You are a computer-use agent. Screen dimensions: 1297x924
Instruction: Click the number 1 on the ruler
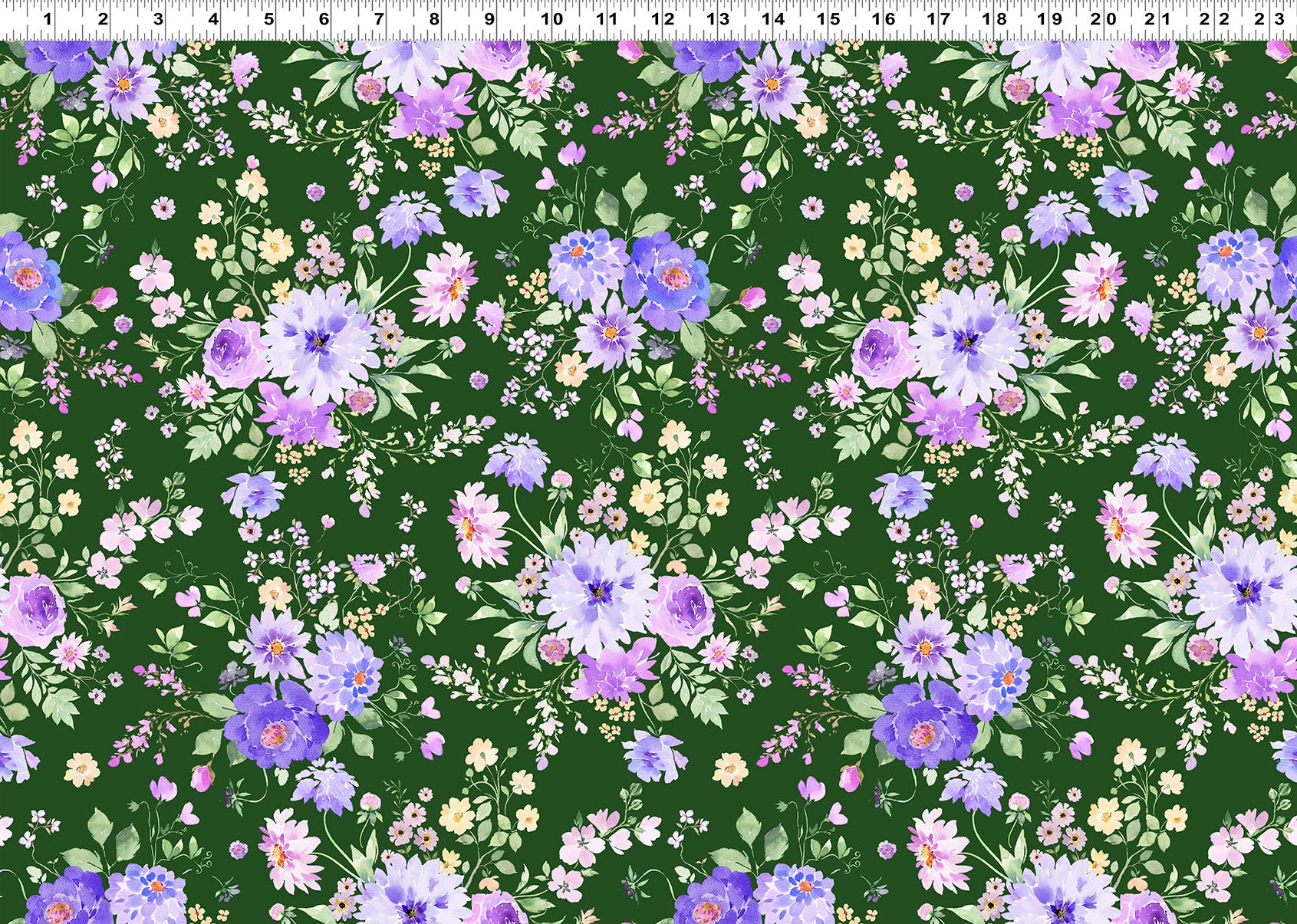click(48, 20)
